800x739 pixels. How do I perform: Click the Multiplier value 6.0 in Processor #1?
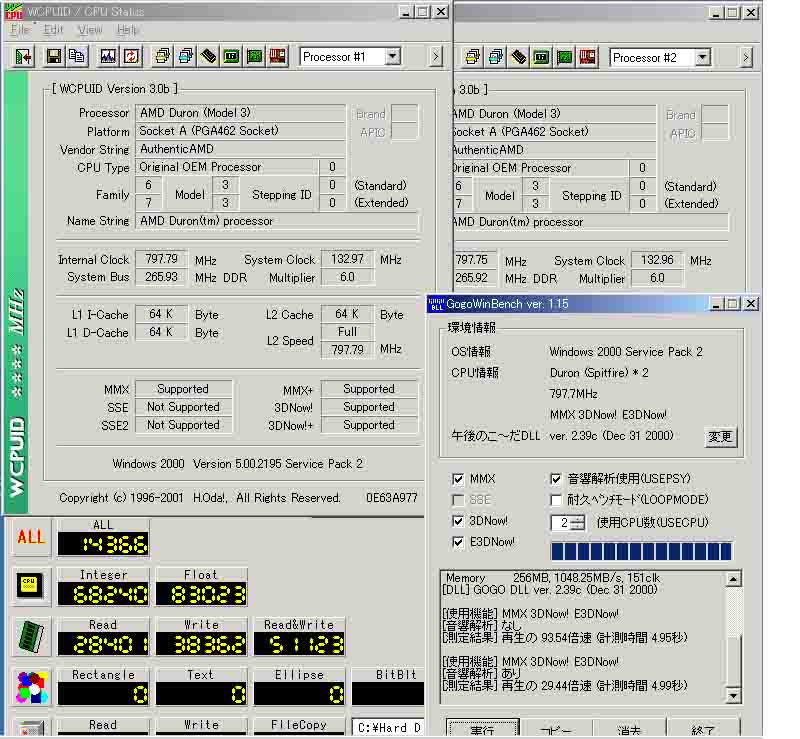(347, 277)
